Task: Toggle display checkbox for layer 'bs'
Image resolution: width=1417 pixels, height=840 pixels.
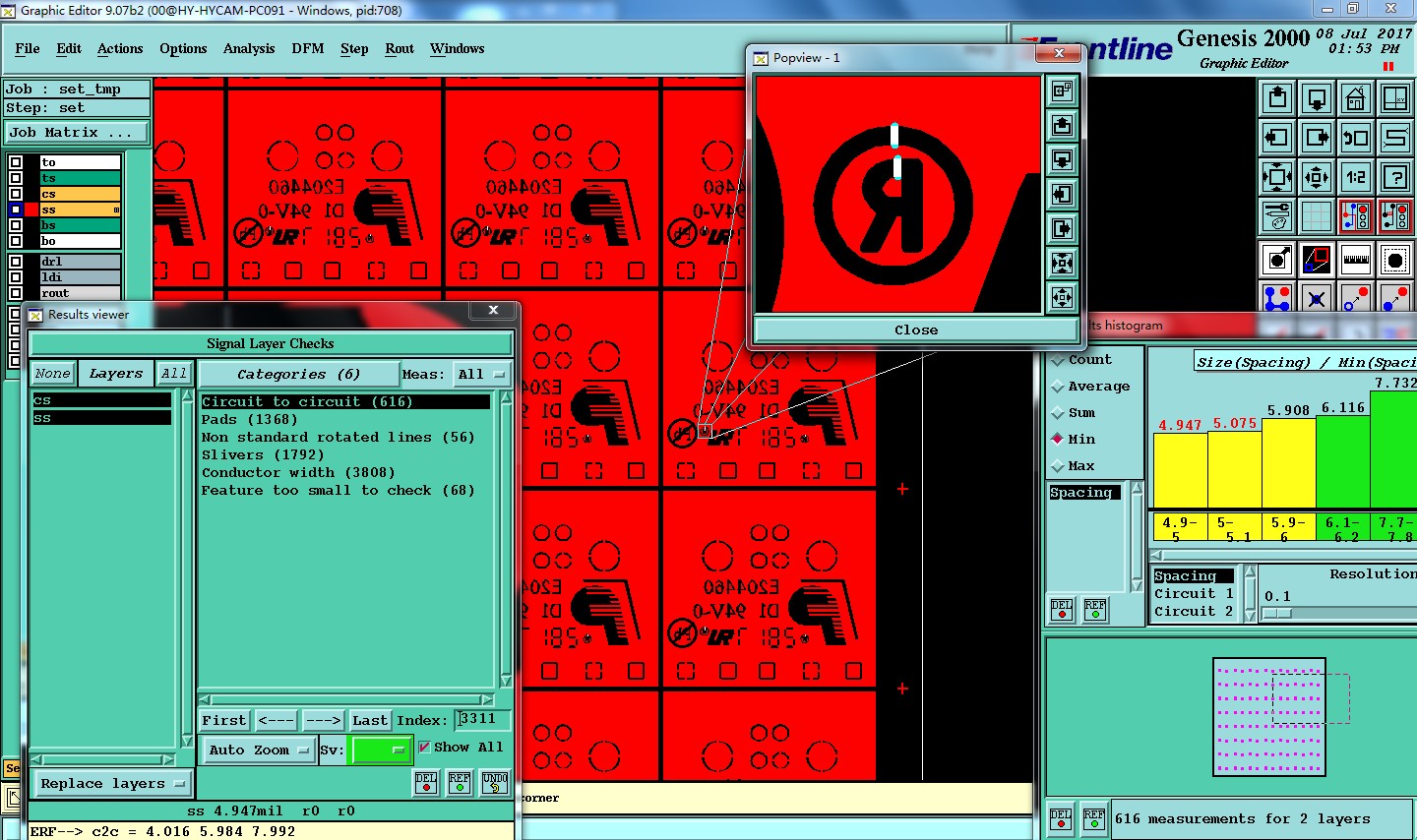Action: click(16, 225)
